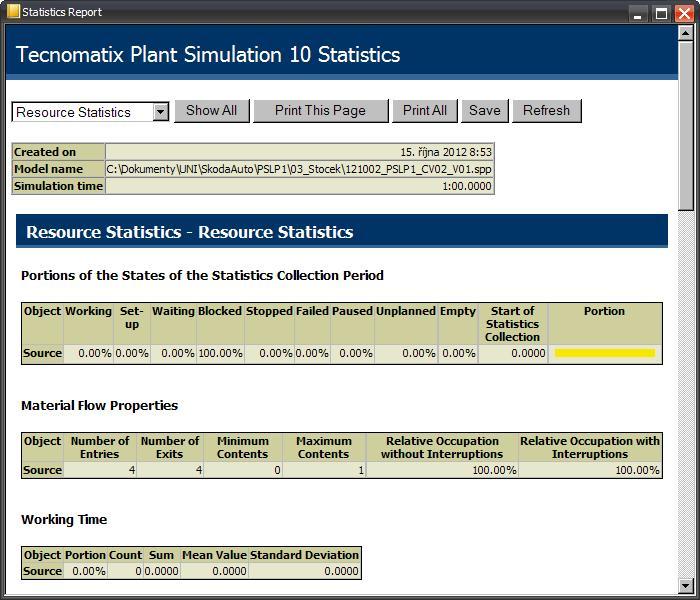The height and width of the screenshot is (600, 700).
Task: Click the vertical scrollbar thumb
Action: (x=685, y=125)
